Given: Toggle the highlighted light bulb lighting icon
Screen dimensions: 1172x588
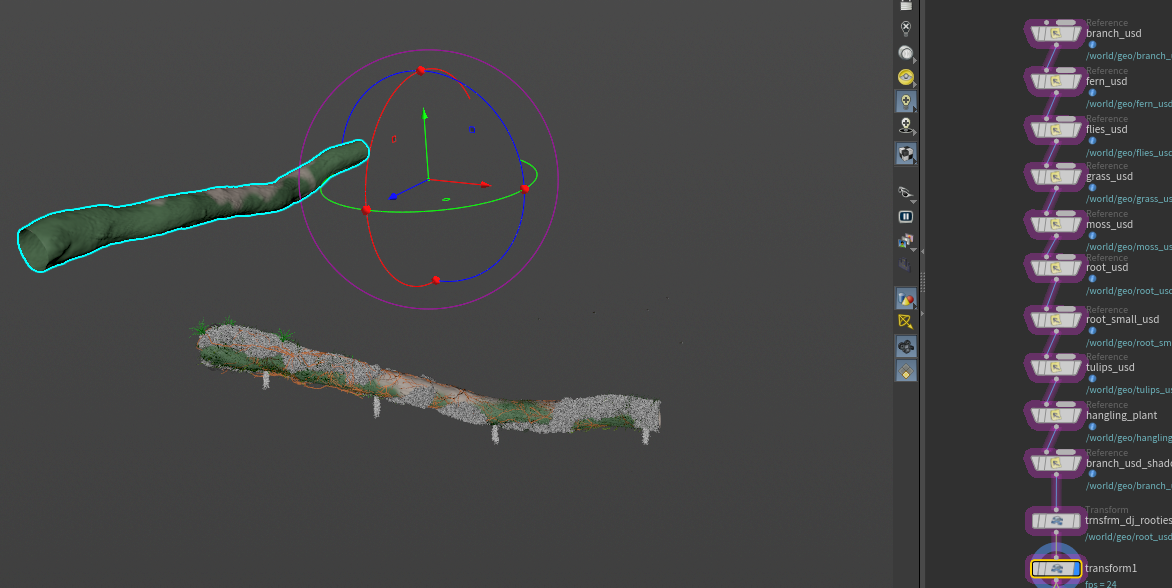Looking at the screenshot, I should 905,102.
